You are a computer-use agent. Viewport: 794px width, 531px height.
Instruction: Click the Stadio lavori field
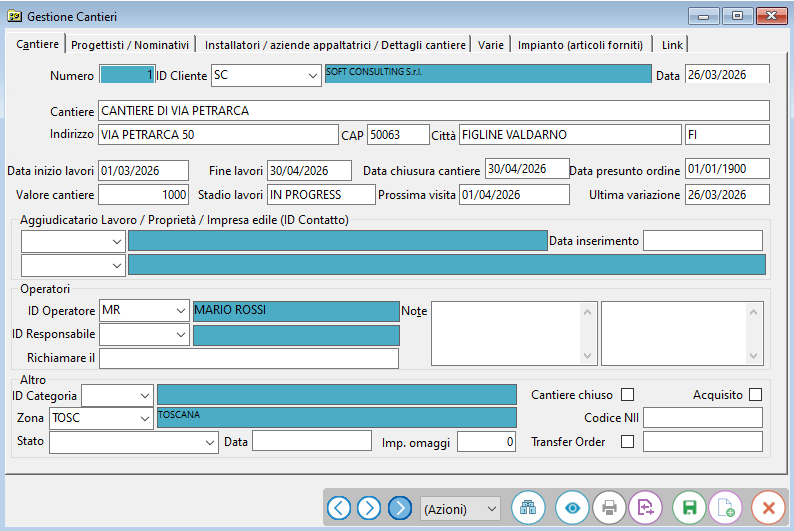tap(321, 195)
